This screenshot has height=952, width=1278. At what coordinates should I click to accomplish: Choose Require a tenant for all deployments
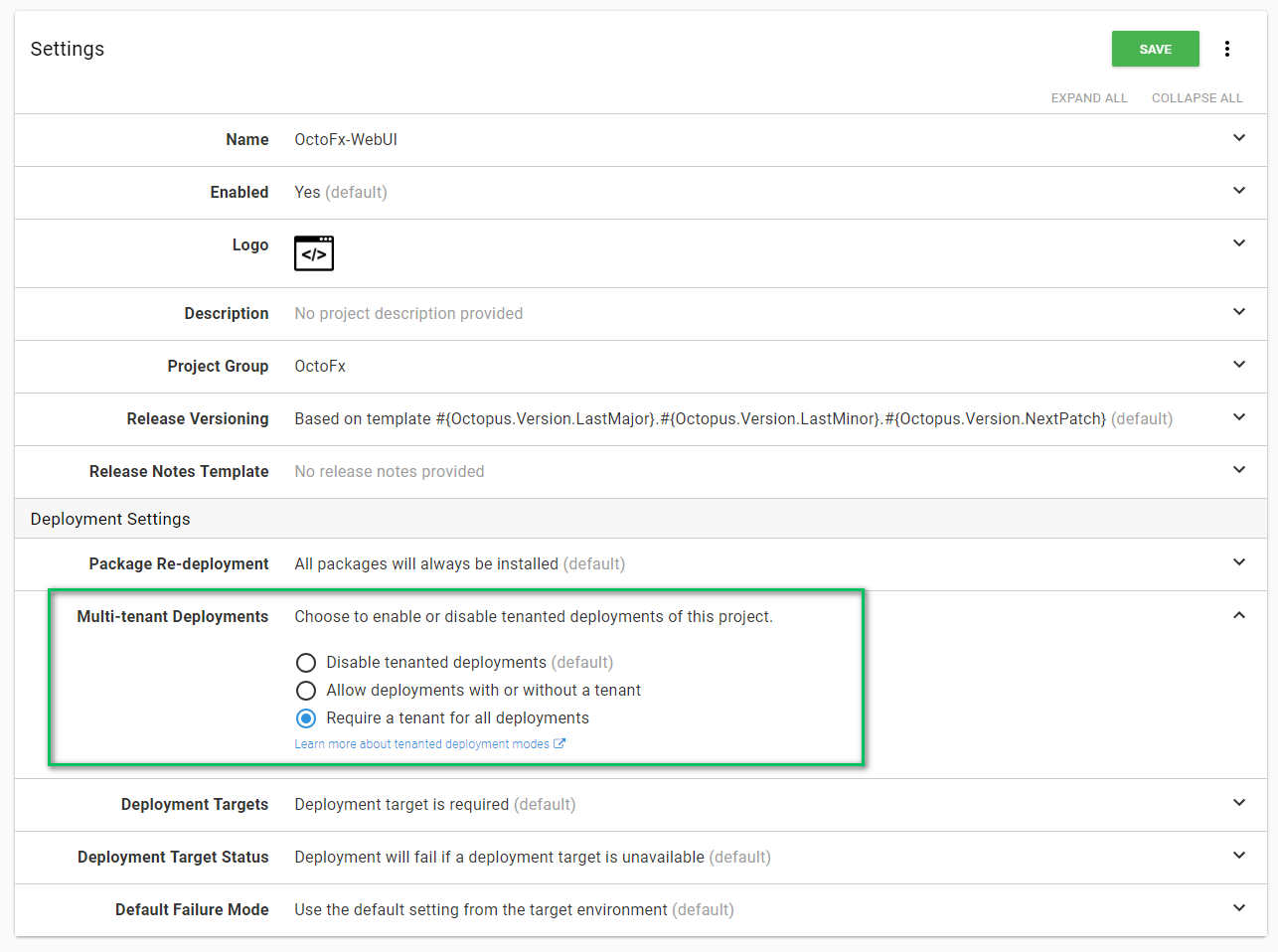306,718
